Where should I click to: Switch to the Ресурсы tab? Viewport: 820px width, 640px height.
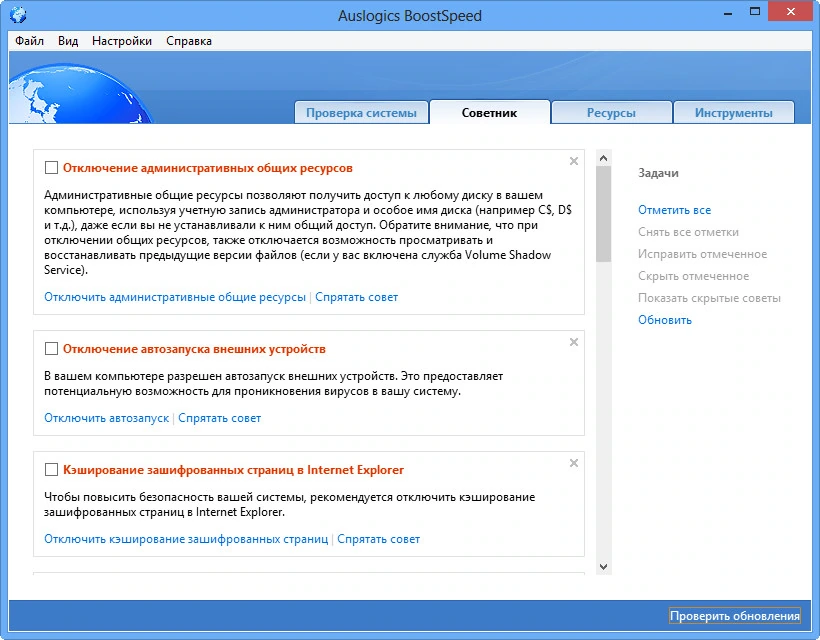pyautogui.click(x=611, y=112)
